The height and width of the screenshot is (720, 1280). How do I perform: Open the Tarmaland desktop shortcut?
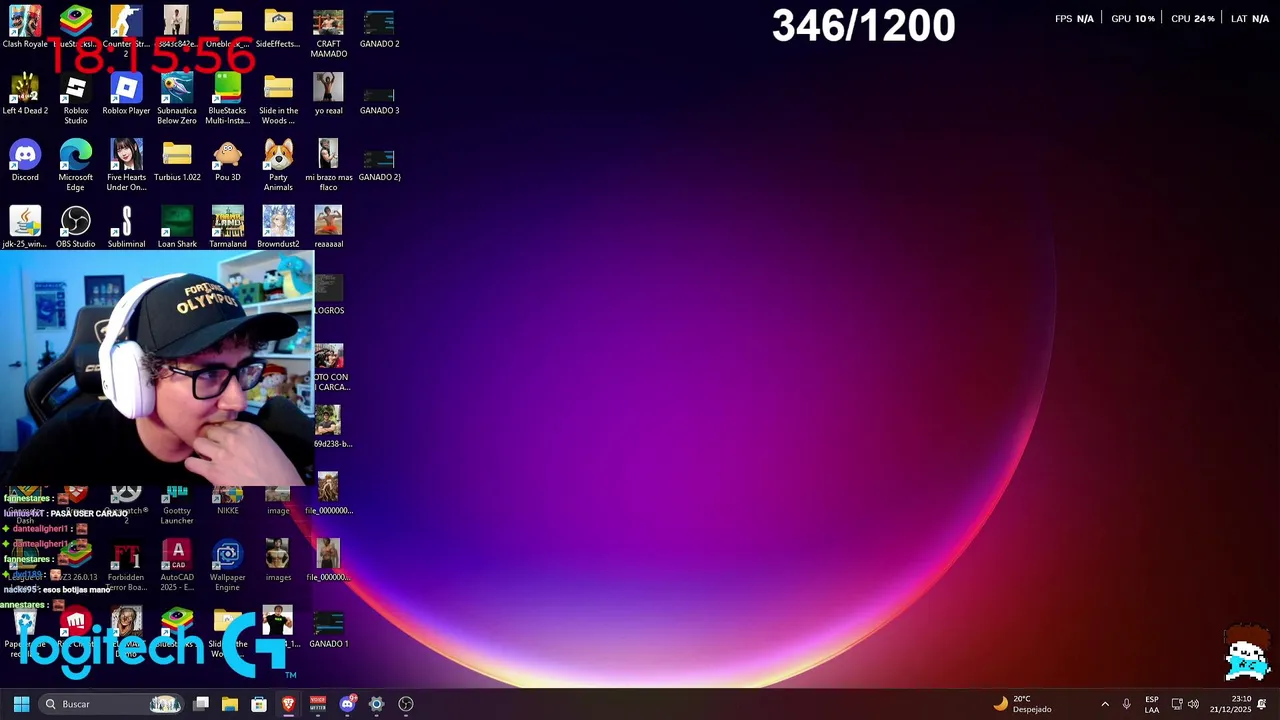point(227,227)
